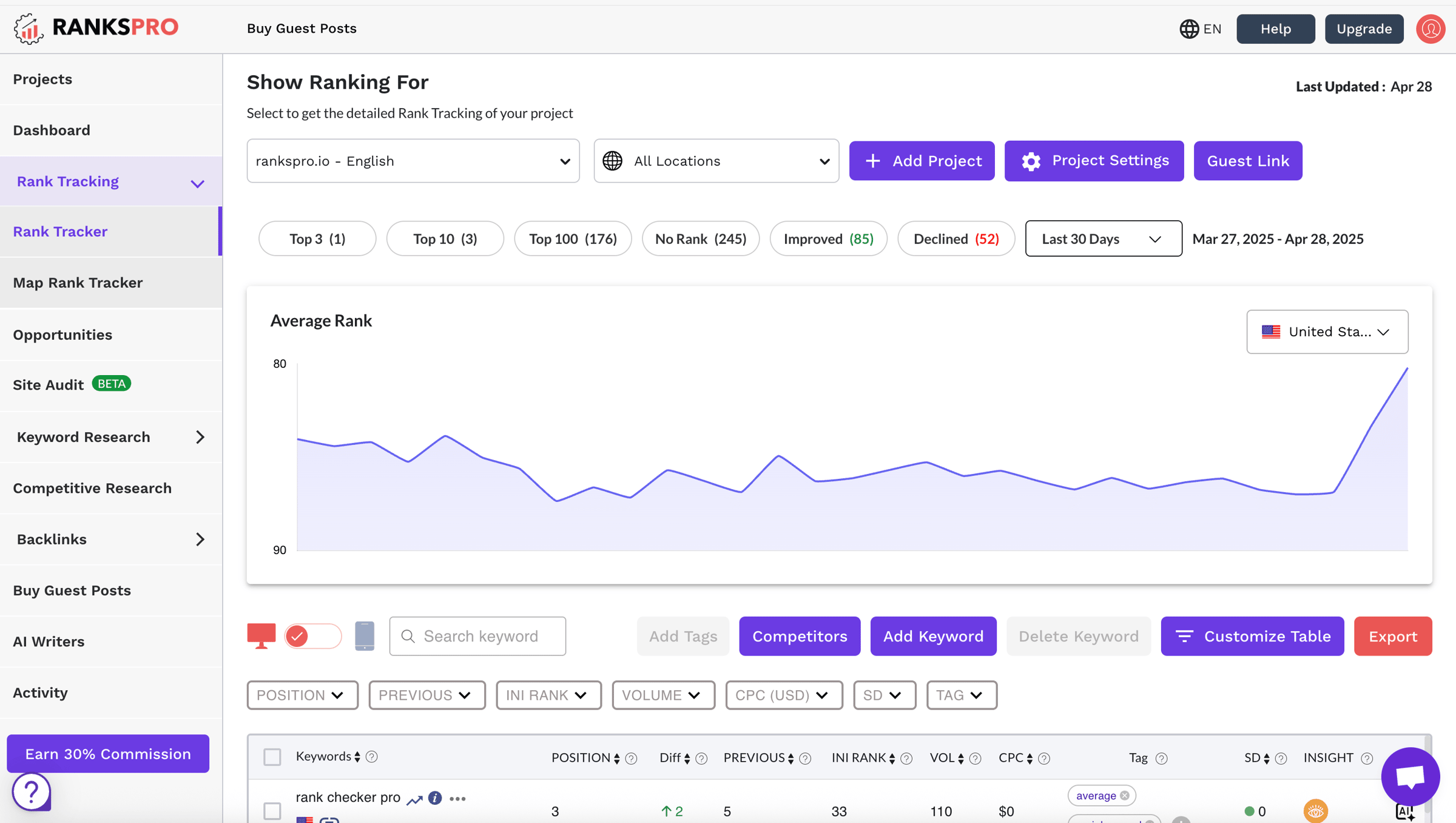The image size is (1456, 823).
Task: Click help icon next to Tag header
Action: click(1161, 758)
